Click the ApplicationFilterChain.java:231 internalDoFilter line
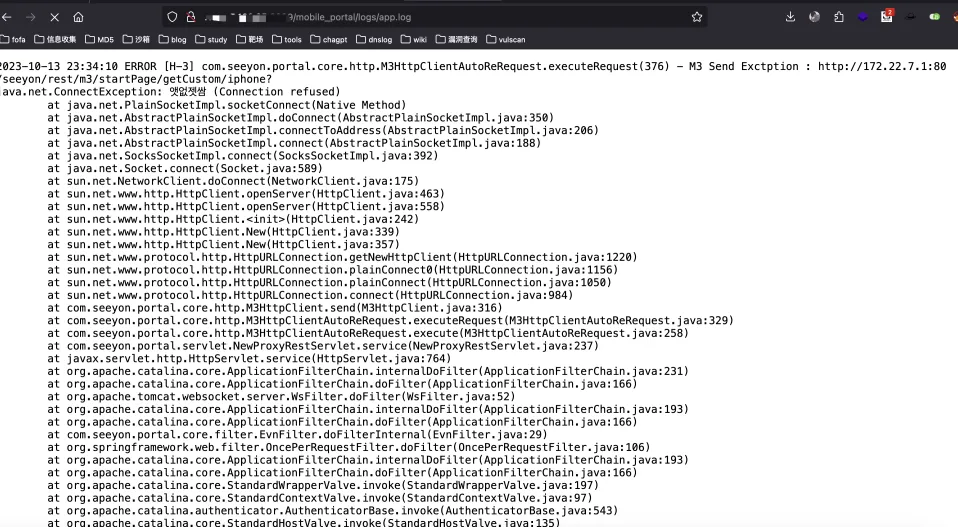Image resolution: width=958 pixels, height=527 pixels. click(x=368, y=371)
